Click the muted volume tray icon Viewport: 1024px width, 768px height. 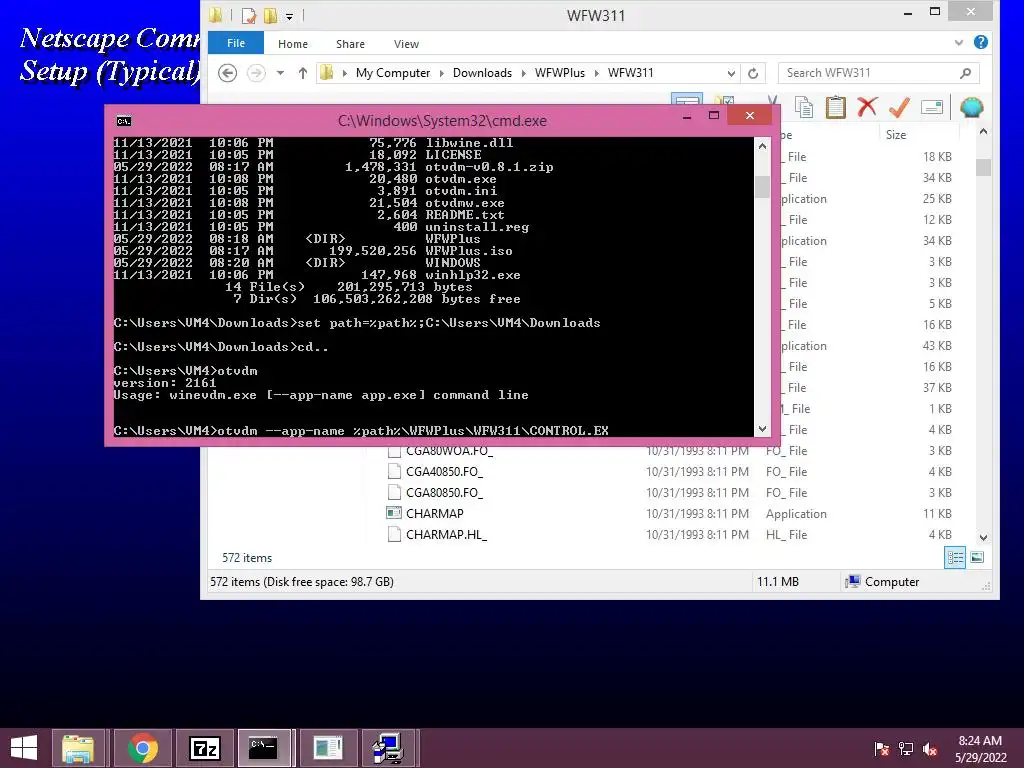click(930, 748)
